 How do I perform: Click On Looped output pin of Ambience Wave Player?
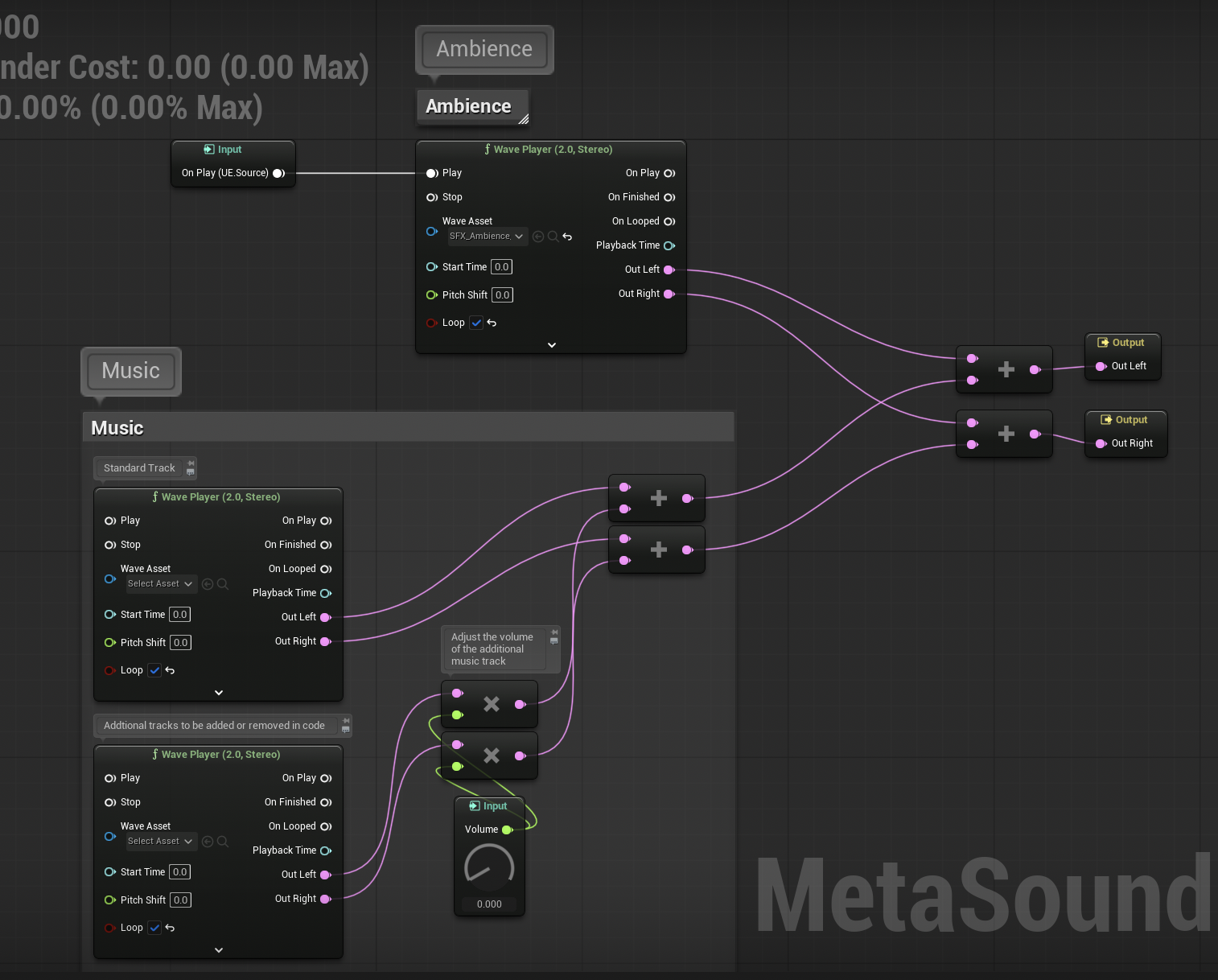(x=669, y=221)
